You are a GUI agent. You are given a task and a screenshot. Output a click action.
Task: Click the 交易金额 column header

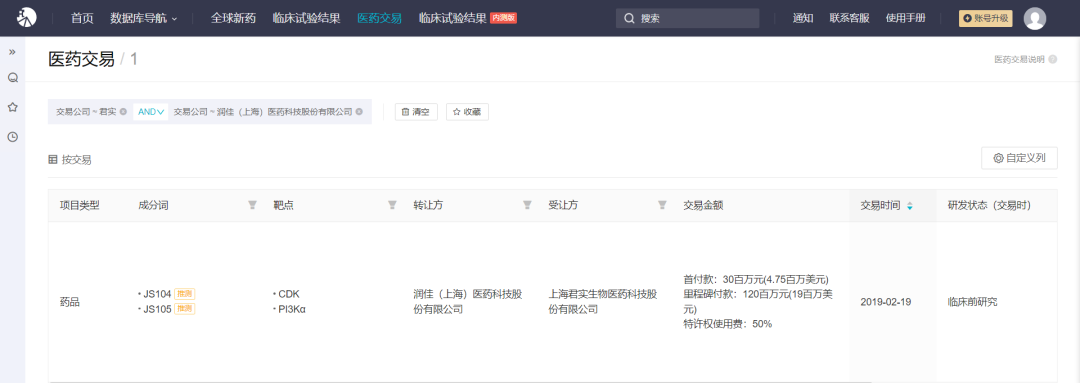703,205
